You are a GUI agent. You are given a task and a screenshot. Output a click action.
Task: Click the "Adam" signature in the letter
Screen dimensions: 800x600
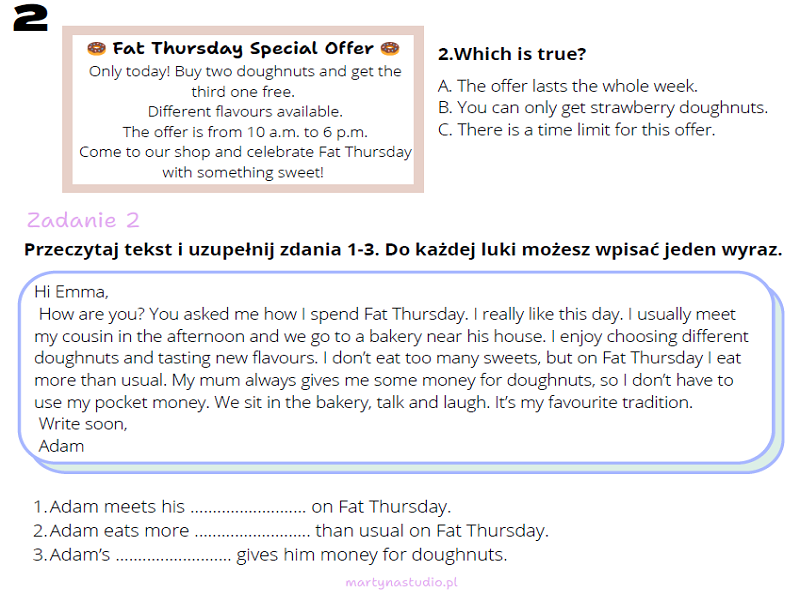point(61,446)
